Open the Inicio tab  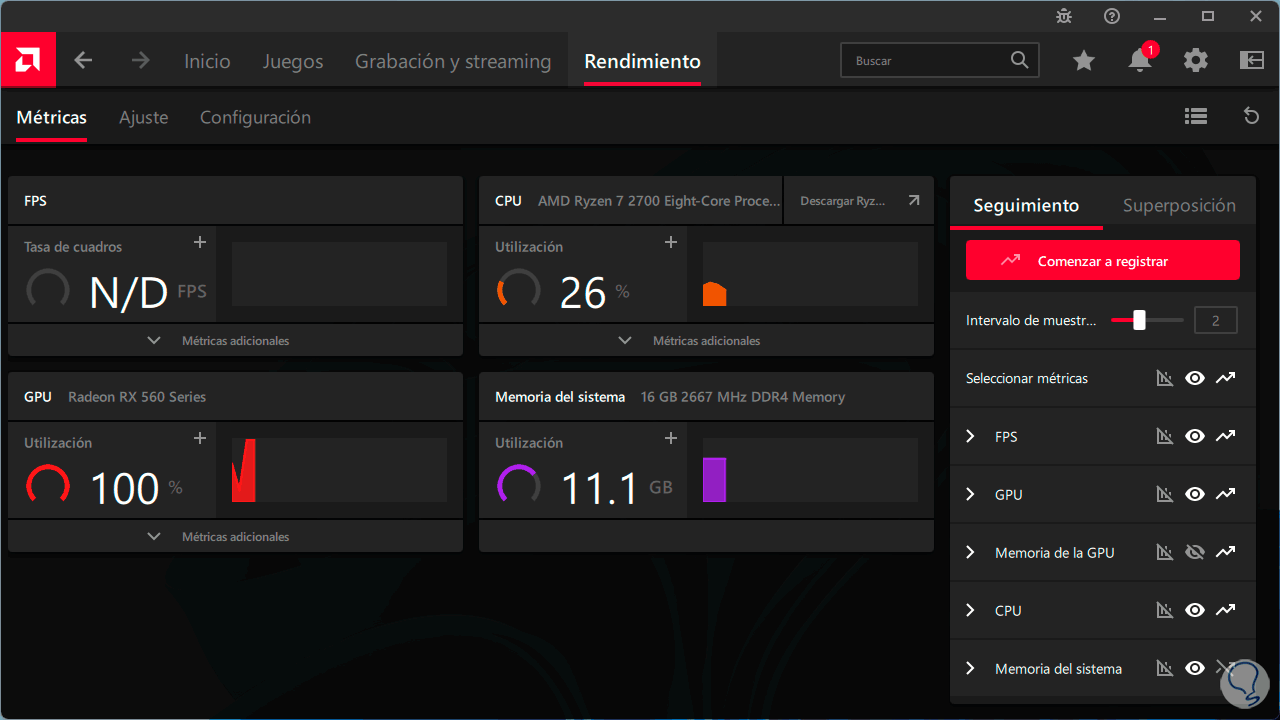207,61
